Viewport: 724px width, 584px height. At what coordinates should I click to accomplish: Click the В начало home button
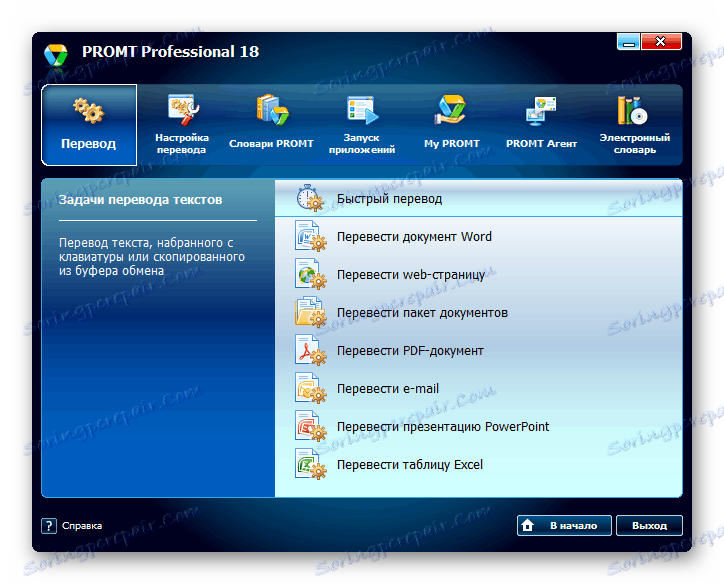tap(564, 525)
